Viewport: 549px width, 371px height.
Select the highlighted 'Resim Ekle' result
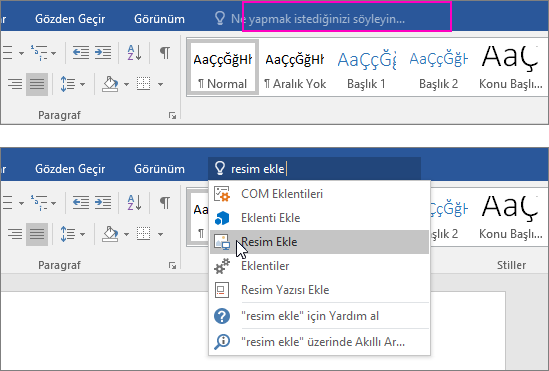[319, 242]
